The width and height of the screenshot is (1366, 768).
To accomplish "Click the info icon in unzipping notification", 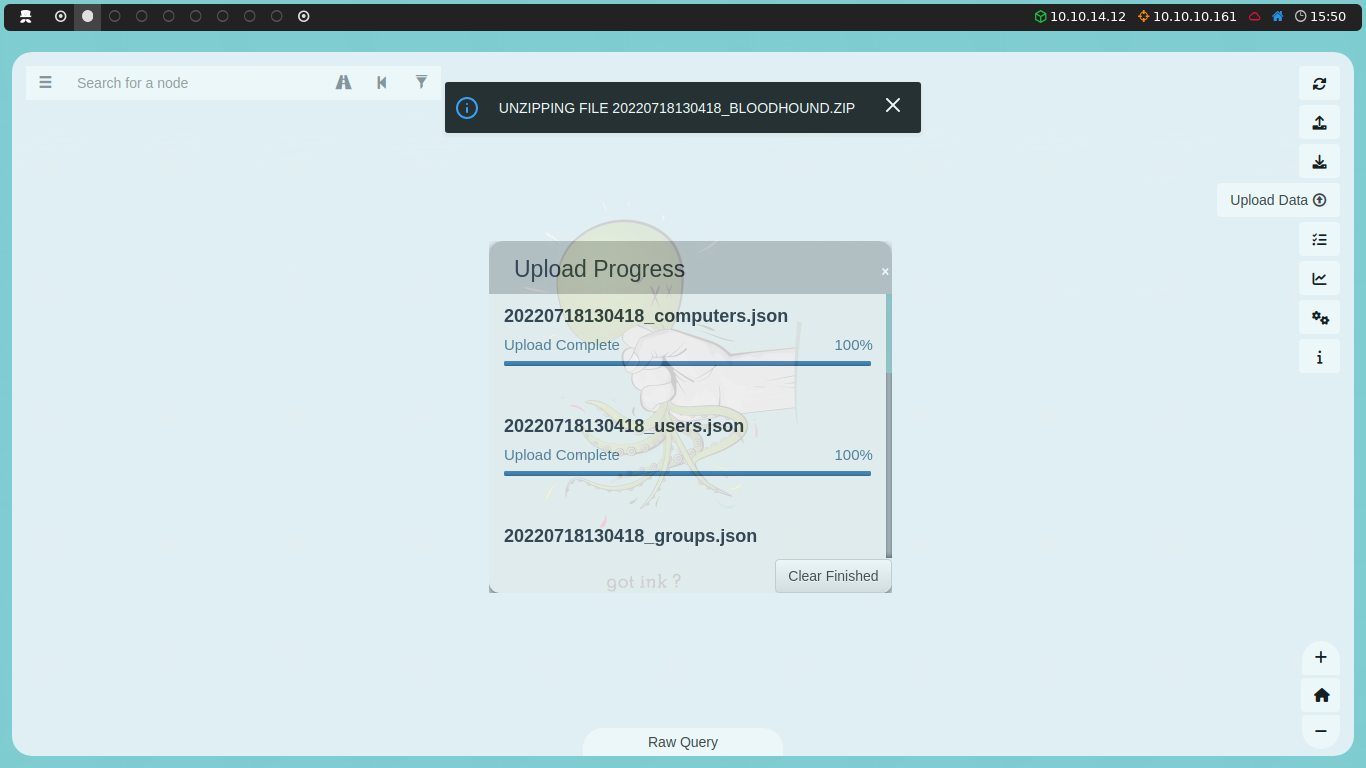I will 467,108.
